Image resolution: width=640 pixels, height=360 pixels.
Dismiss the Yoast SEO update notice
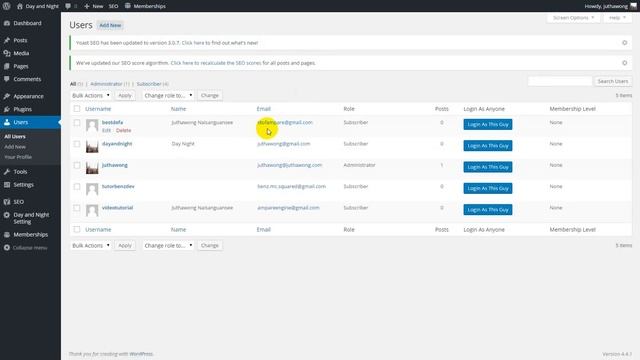click(624, 43)
